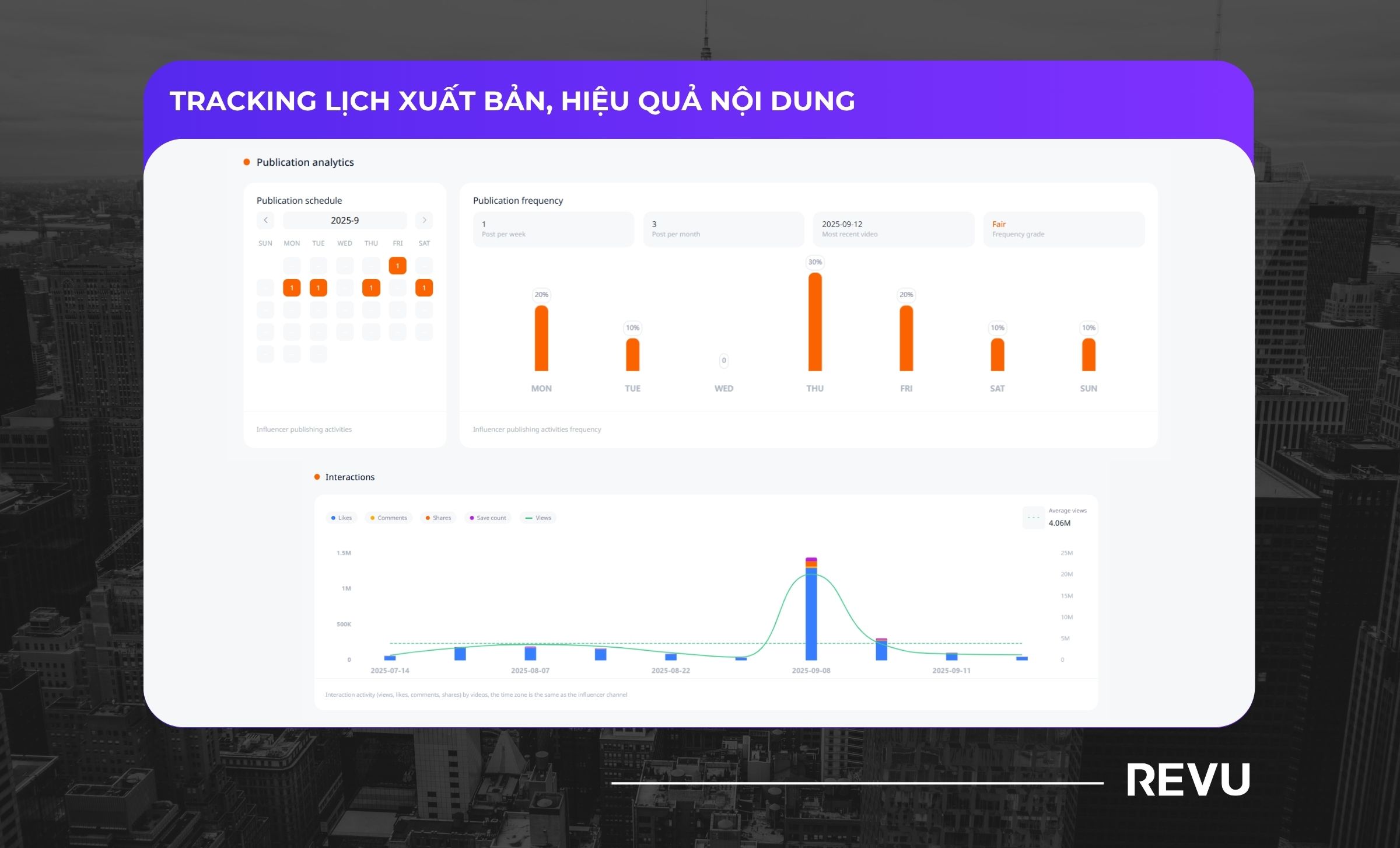The width and height of the screenshot is (1400, 848).
Task: Toggle the Shares legend series
Action: tap(438, 518)
